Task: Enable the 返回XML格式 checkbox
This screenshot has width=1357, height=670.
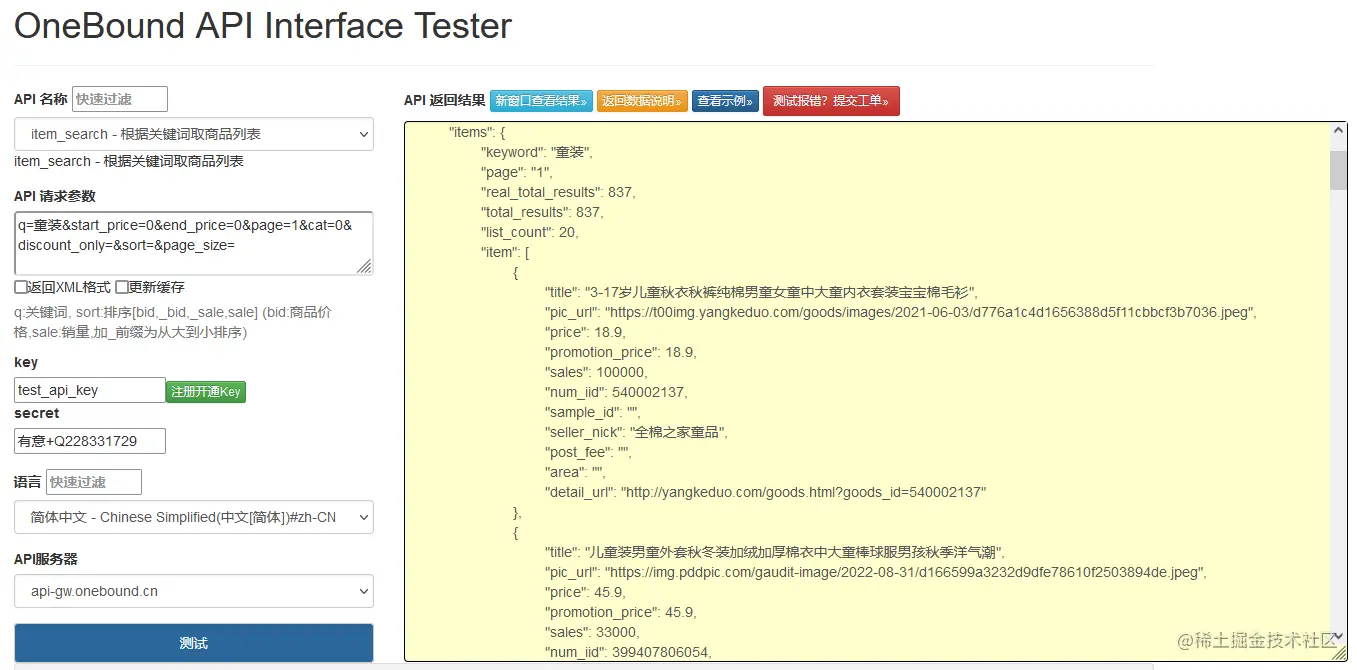Action: click(x=21, y=287)
